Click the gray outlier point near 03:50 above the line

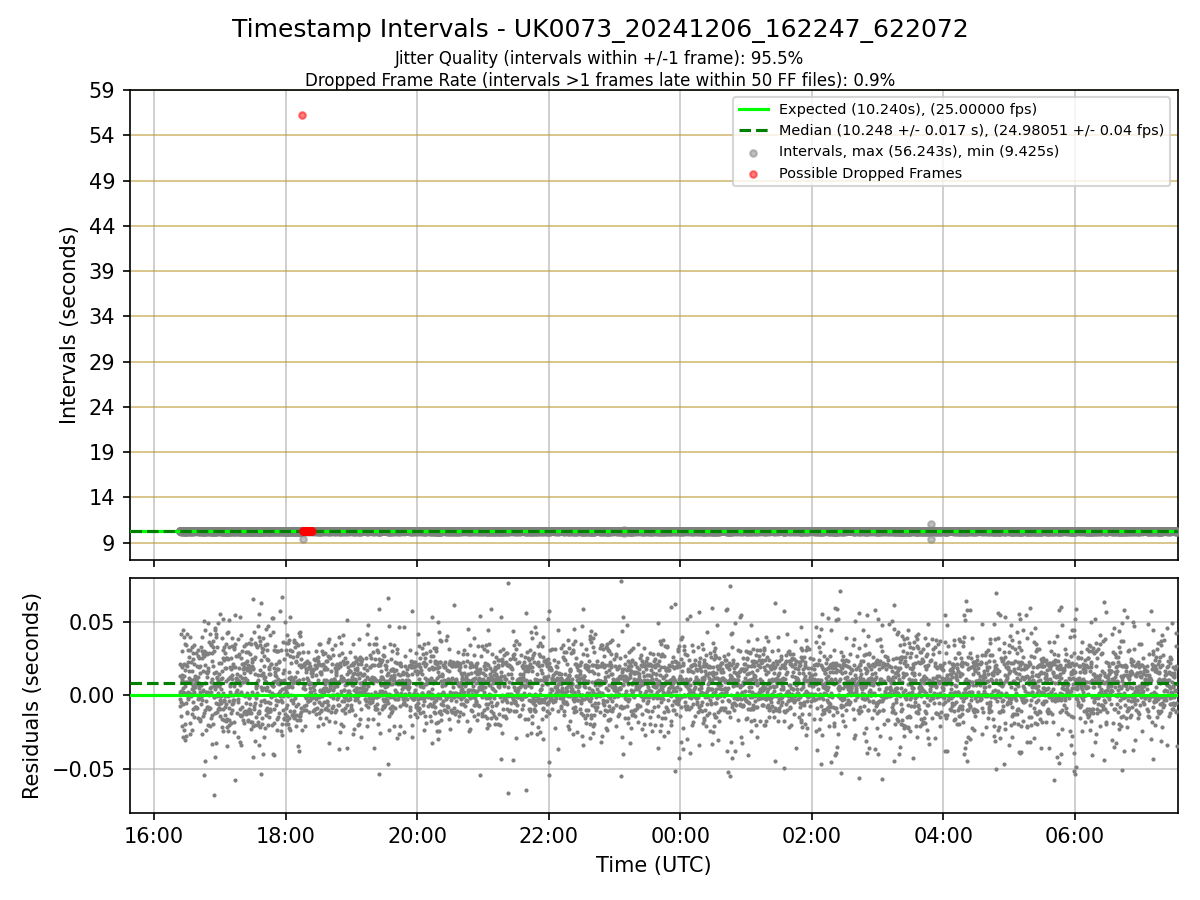click(x=931, y=524)
